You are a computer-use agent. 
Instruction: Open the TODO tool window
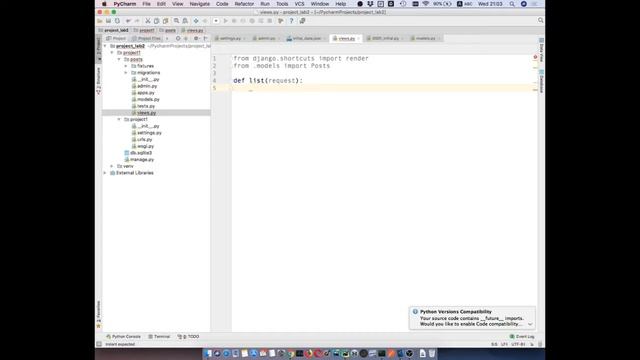tap(188, 337)
